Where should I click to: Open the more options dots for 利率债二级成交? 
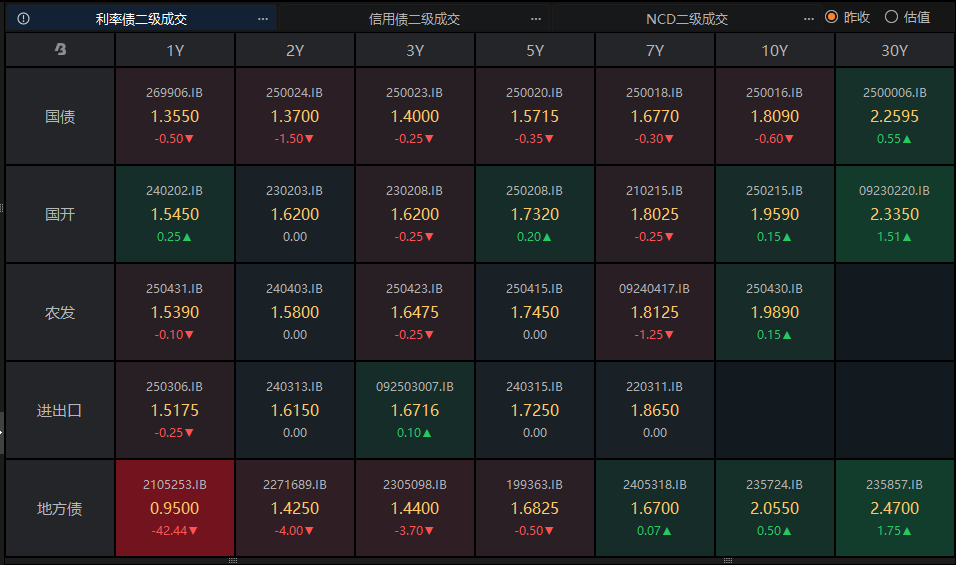click(x=263, y=18)
